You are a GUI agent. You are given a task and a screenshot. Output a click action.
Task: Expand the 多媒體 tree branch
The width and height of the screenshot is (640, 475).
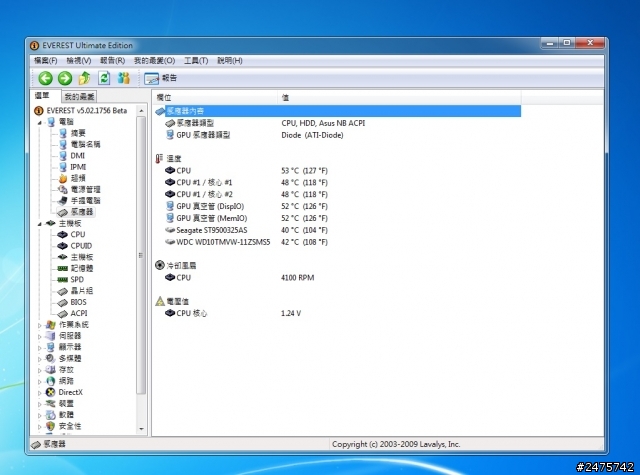pyautogui.click(x=40, y=359)
